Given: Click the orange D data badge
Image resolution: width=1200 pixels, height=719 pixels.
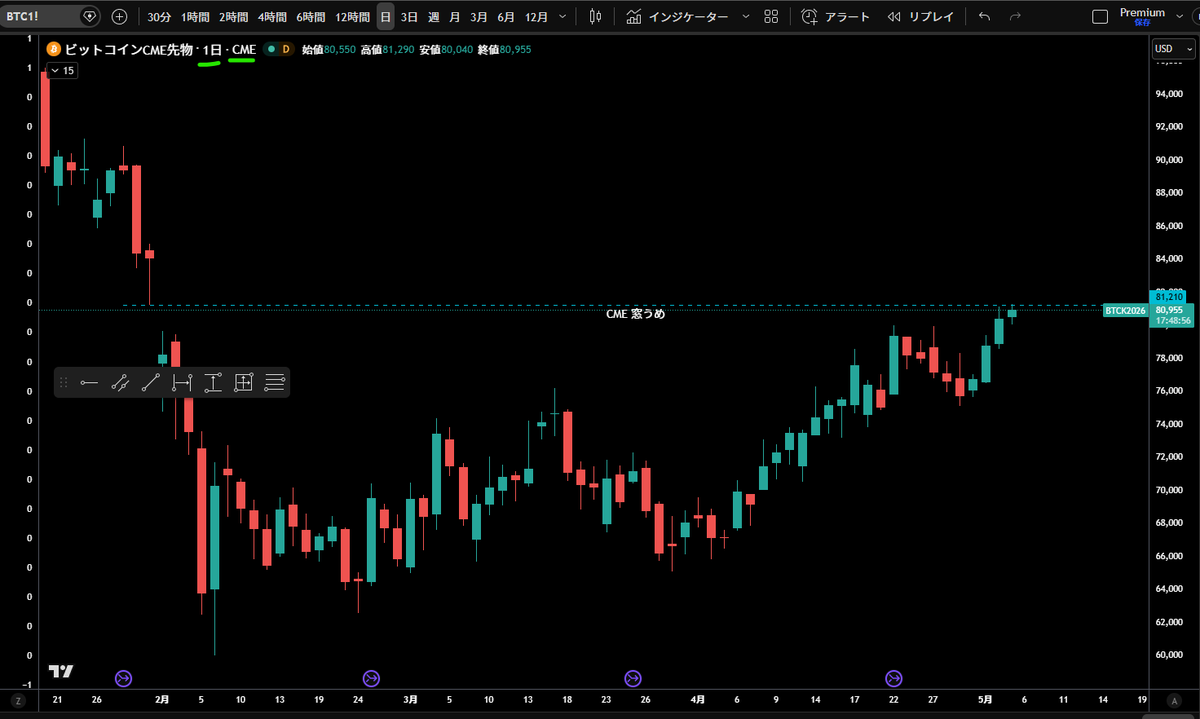Looking at the screenshot, I should [x=286, y=49].
